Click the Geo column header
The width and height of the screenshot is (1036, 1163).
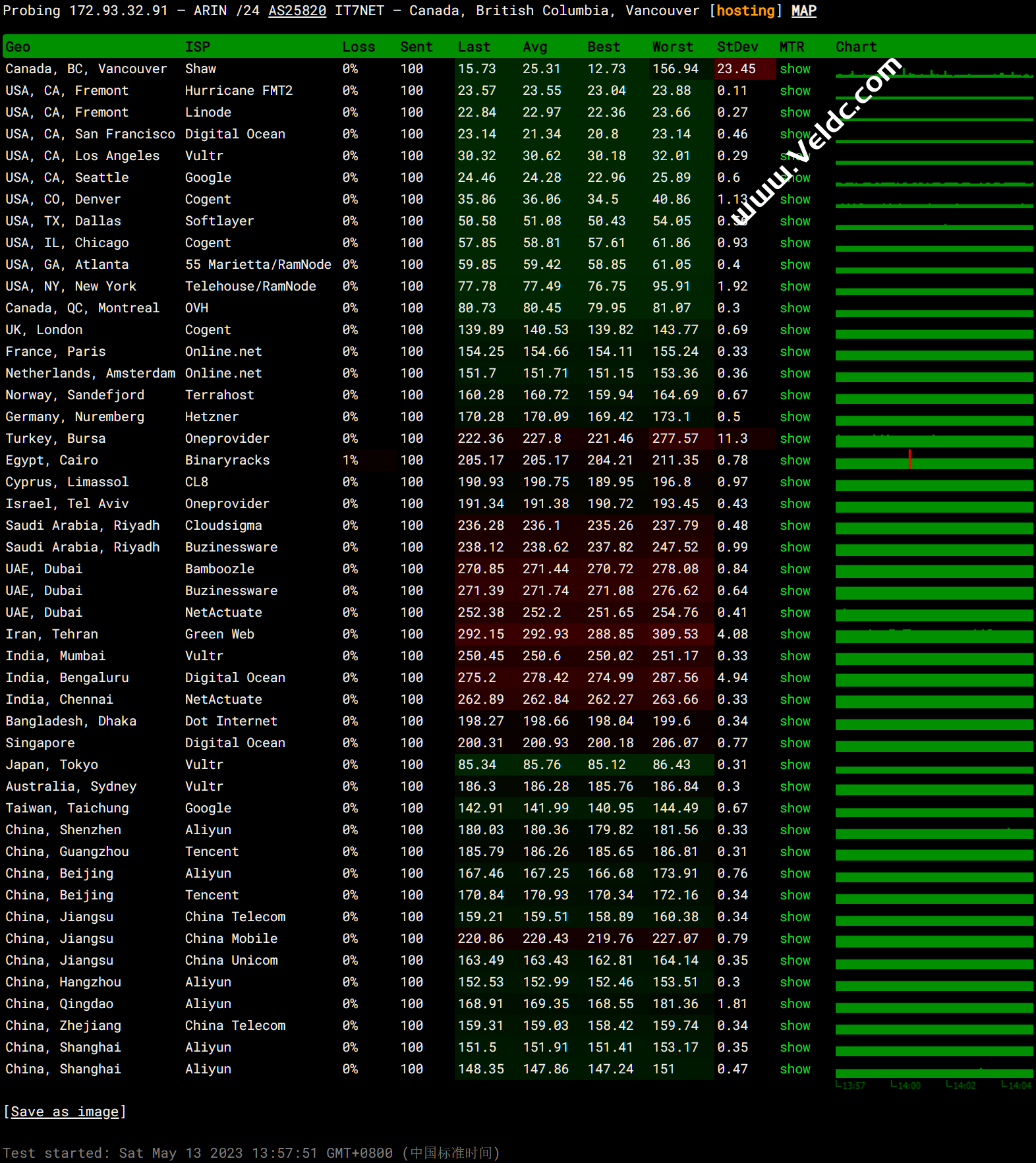pyautogui.click(x=18, y=47)
